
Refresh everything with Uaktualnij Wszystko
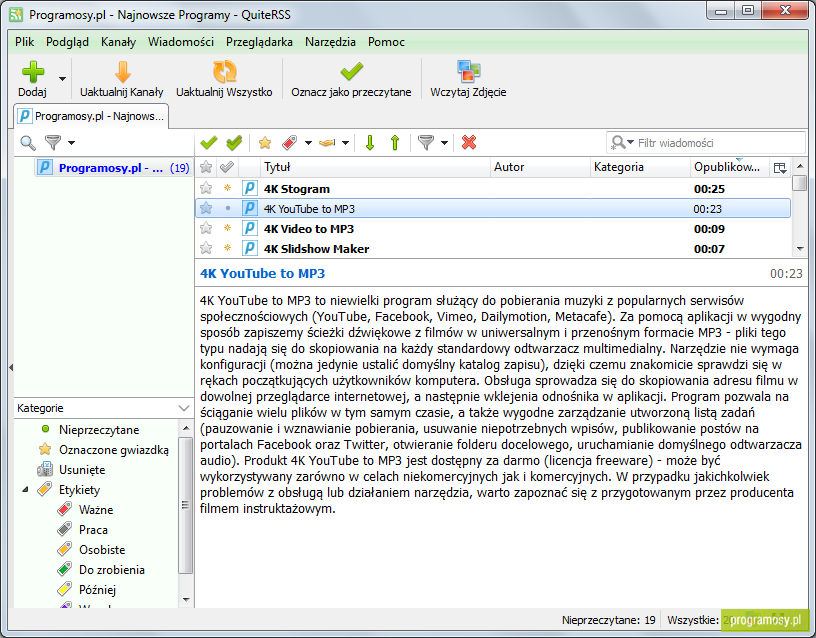(224, 79)
